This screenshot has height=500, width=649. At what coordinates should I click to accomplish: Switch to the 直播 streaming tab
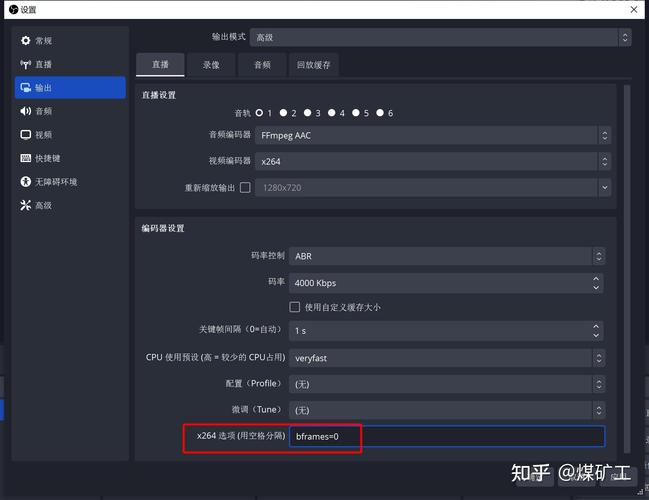[x=160, y=65]
